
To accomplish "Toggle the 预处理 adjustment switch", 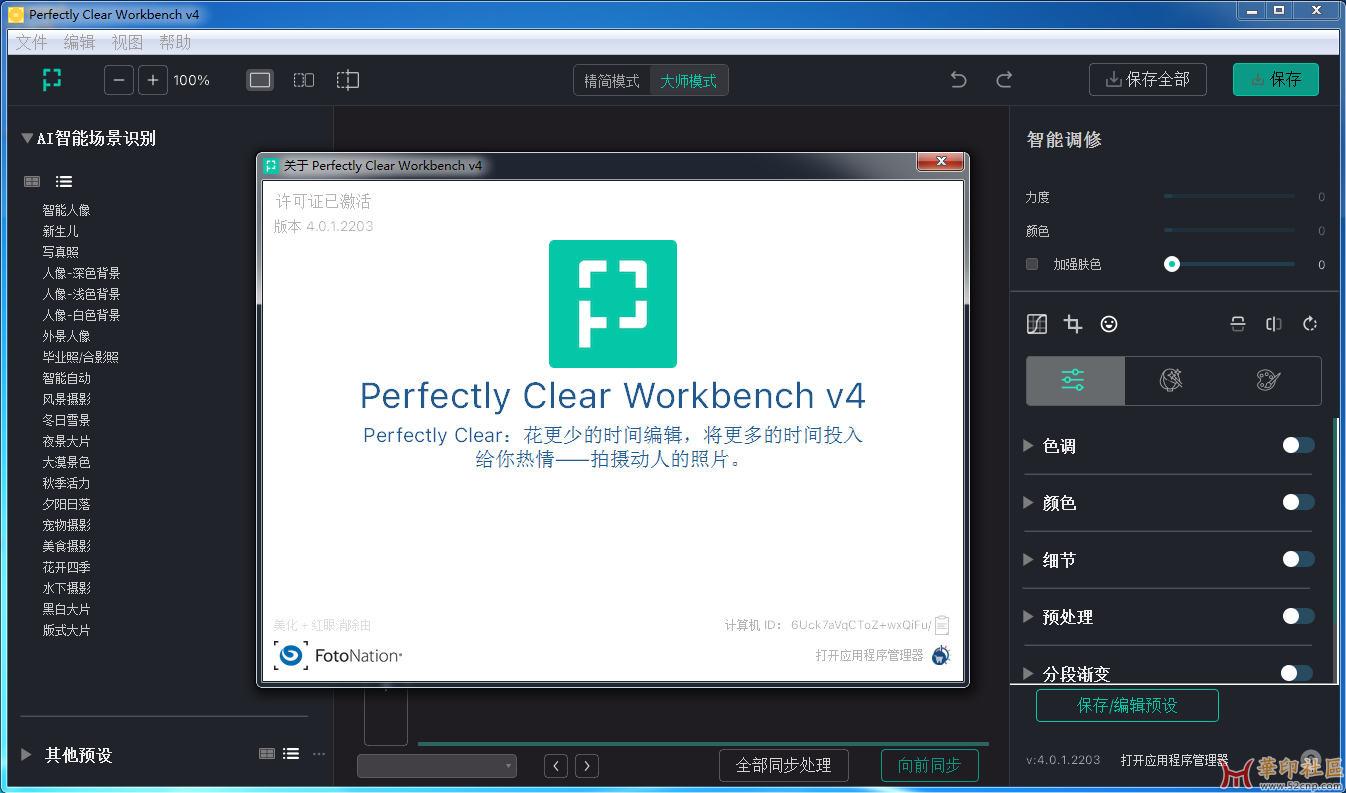I will 1298,617.
